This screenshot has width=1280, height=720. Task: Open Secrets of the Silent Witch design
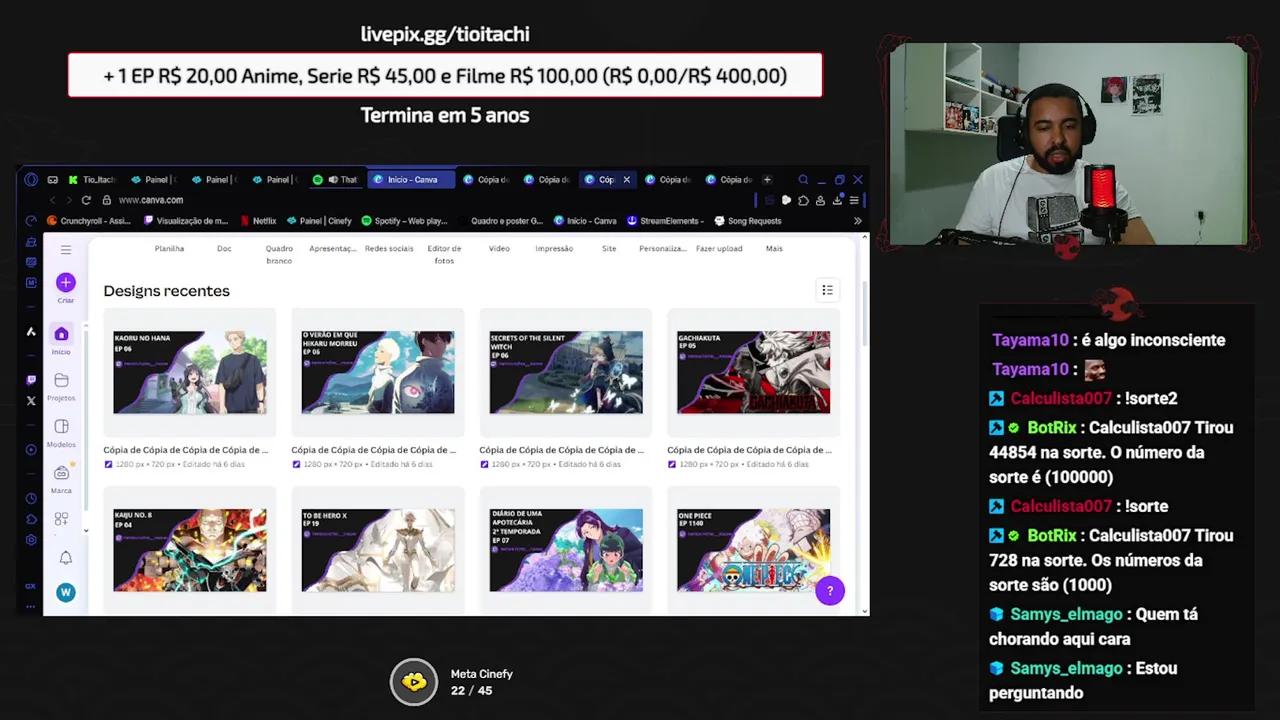pos(566,372)
